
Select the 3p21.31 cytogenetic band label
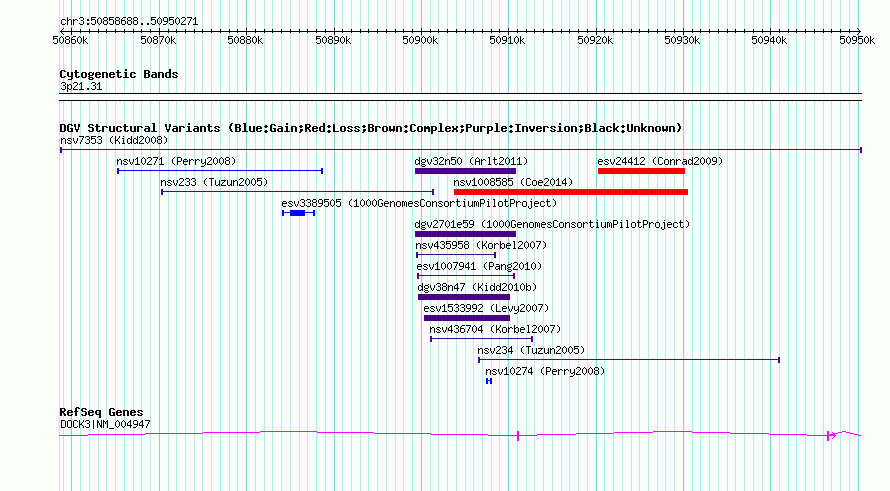(81, 86)
